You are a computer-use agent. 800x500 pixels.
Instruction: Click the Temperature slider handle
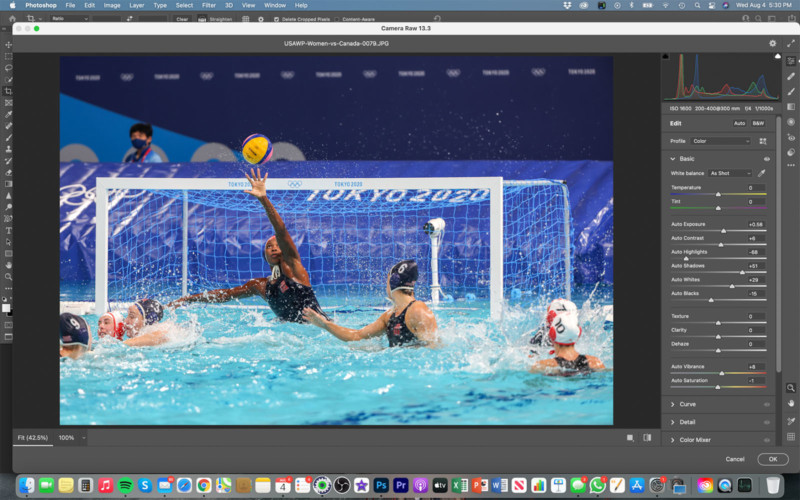(x=718, y=194)
